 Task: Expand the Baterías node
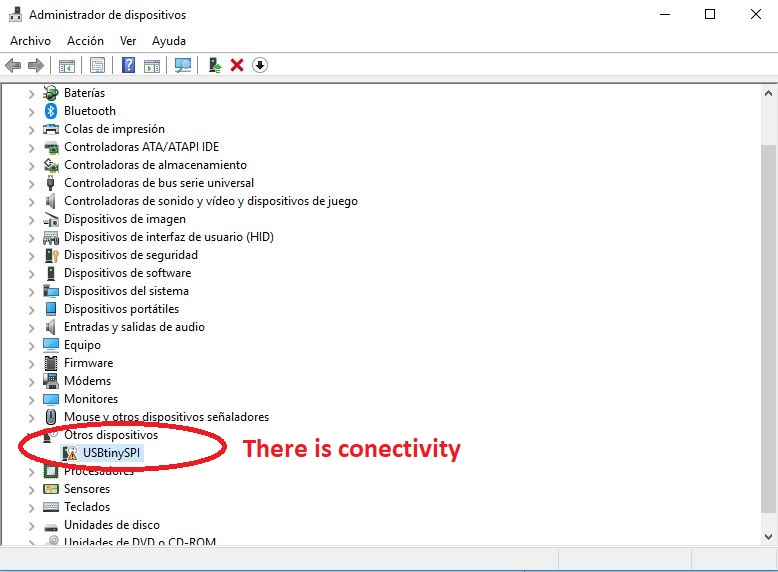[x=31, y=93]
